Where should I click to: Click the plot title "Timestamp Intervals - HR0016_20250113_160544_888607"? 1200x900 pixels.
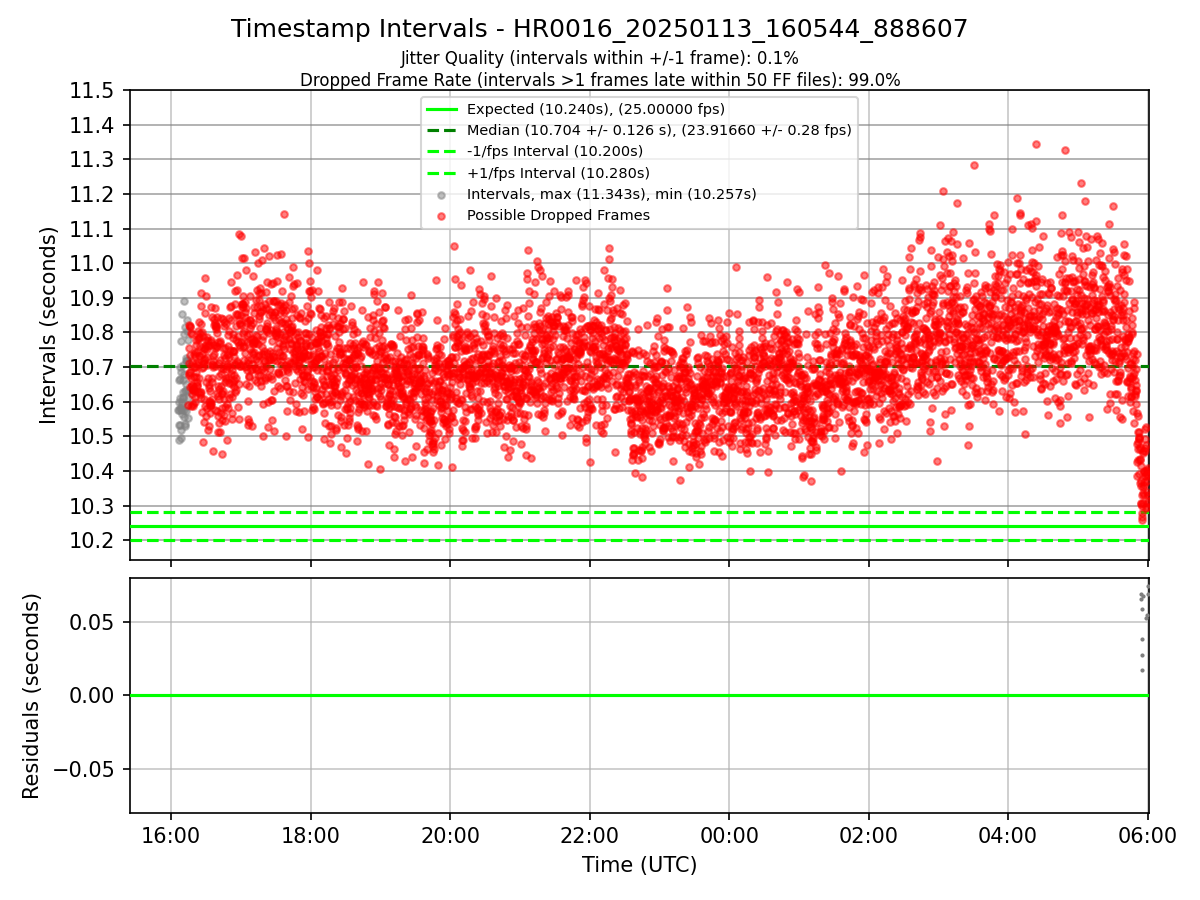pos(599,29)
